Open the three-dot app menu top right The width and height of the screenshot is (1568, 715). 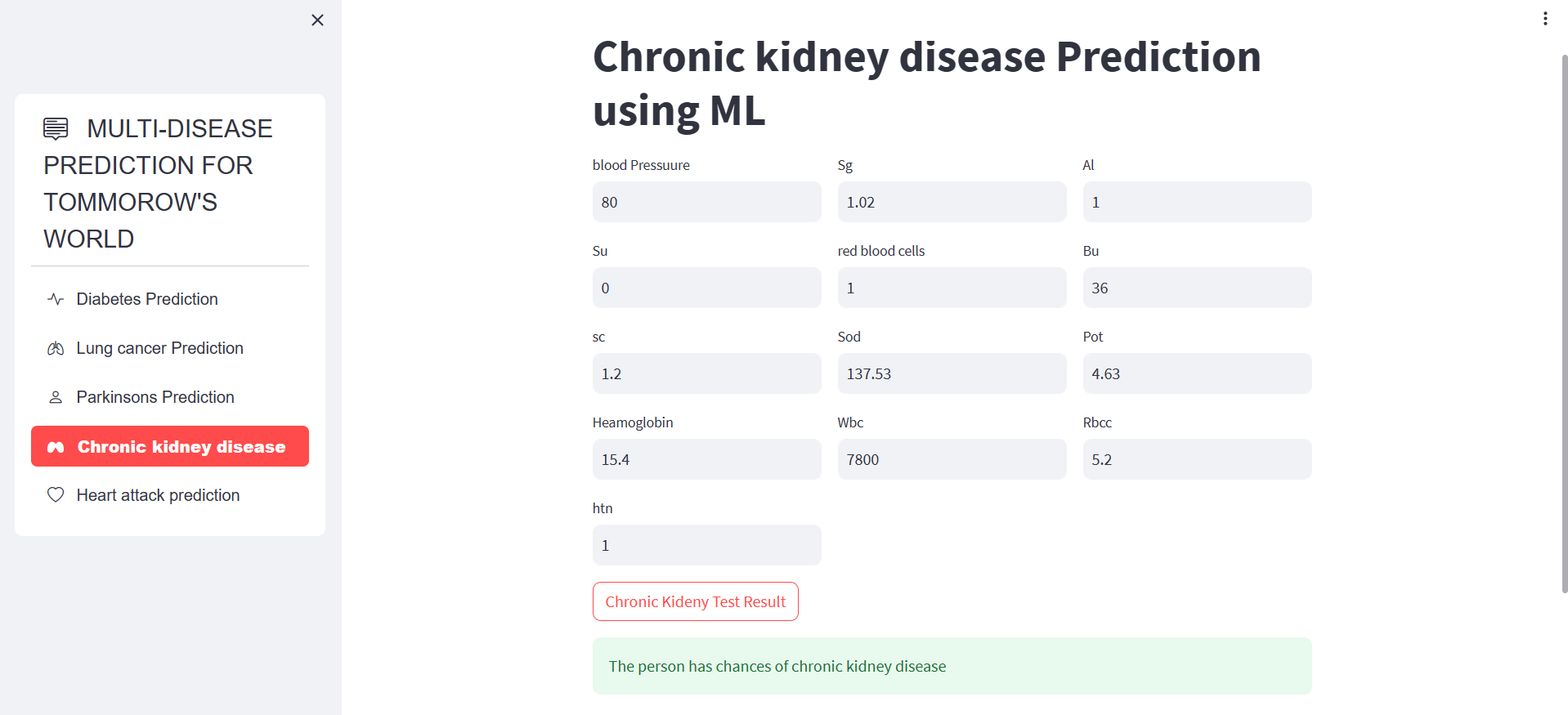pos(1545,18)
